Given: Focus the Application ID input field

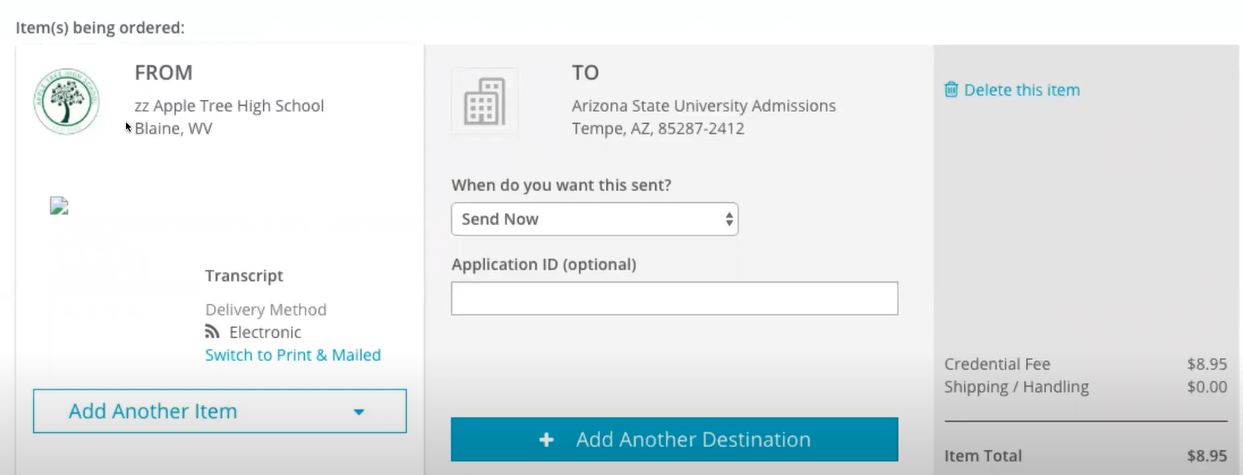Looking at the screenshot, I should [674, 298].
